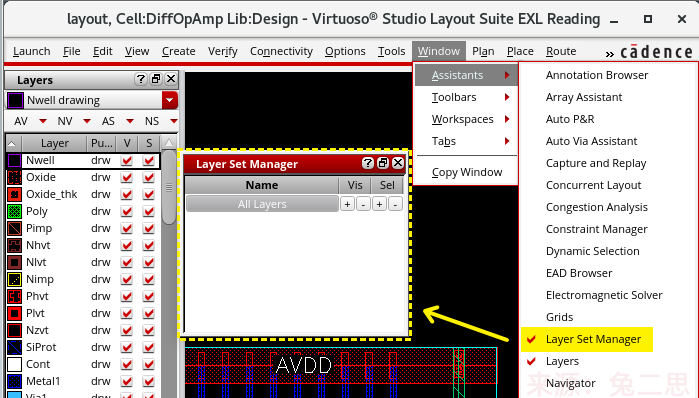Open the Window menu
The width and height of the screenshot is (699, 398).
tap(439, 51)
